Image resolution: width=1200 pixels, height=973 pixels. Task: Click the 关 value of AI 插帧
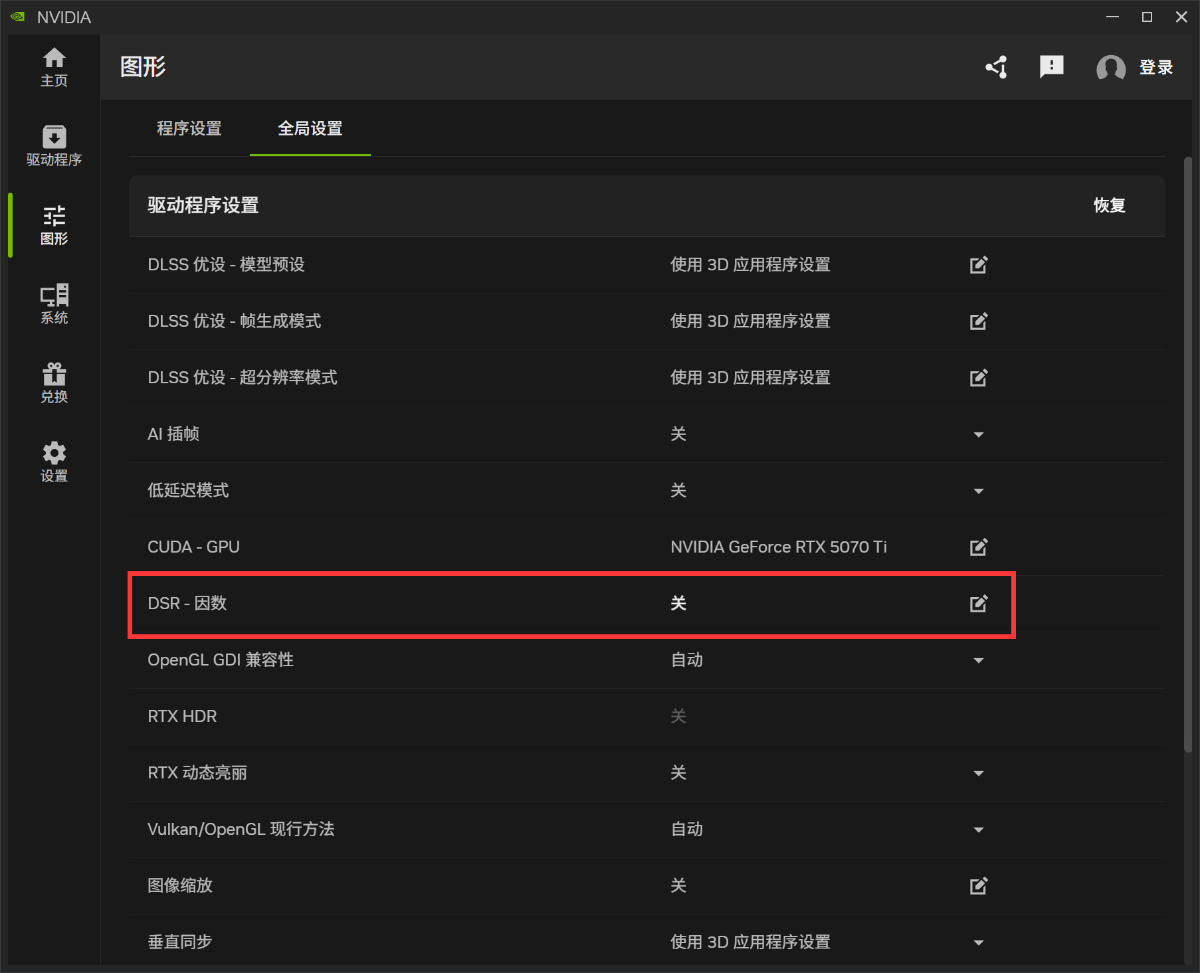pos(678,434)
